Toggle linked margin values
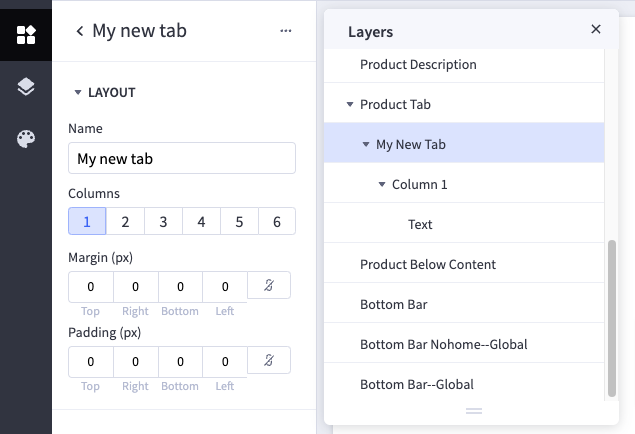The height and width of the screenshot is (434, 635). click(269, 286)
